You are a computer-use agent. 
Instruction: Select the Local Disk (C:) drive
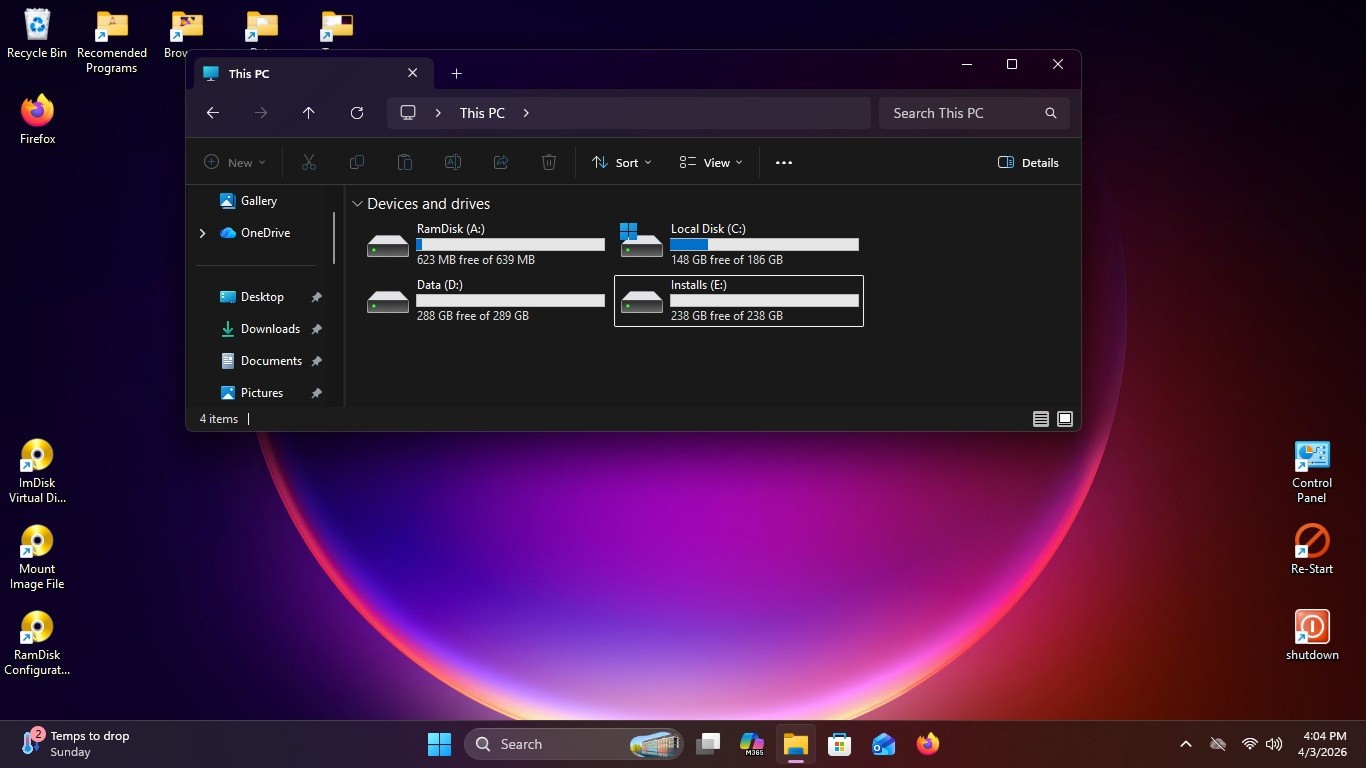tap(739, 245)
